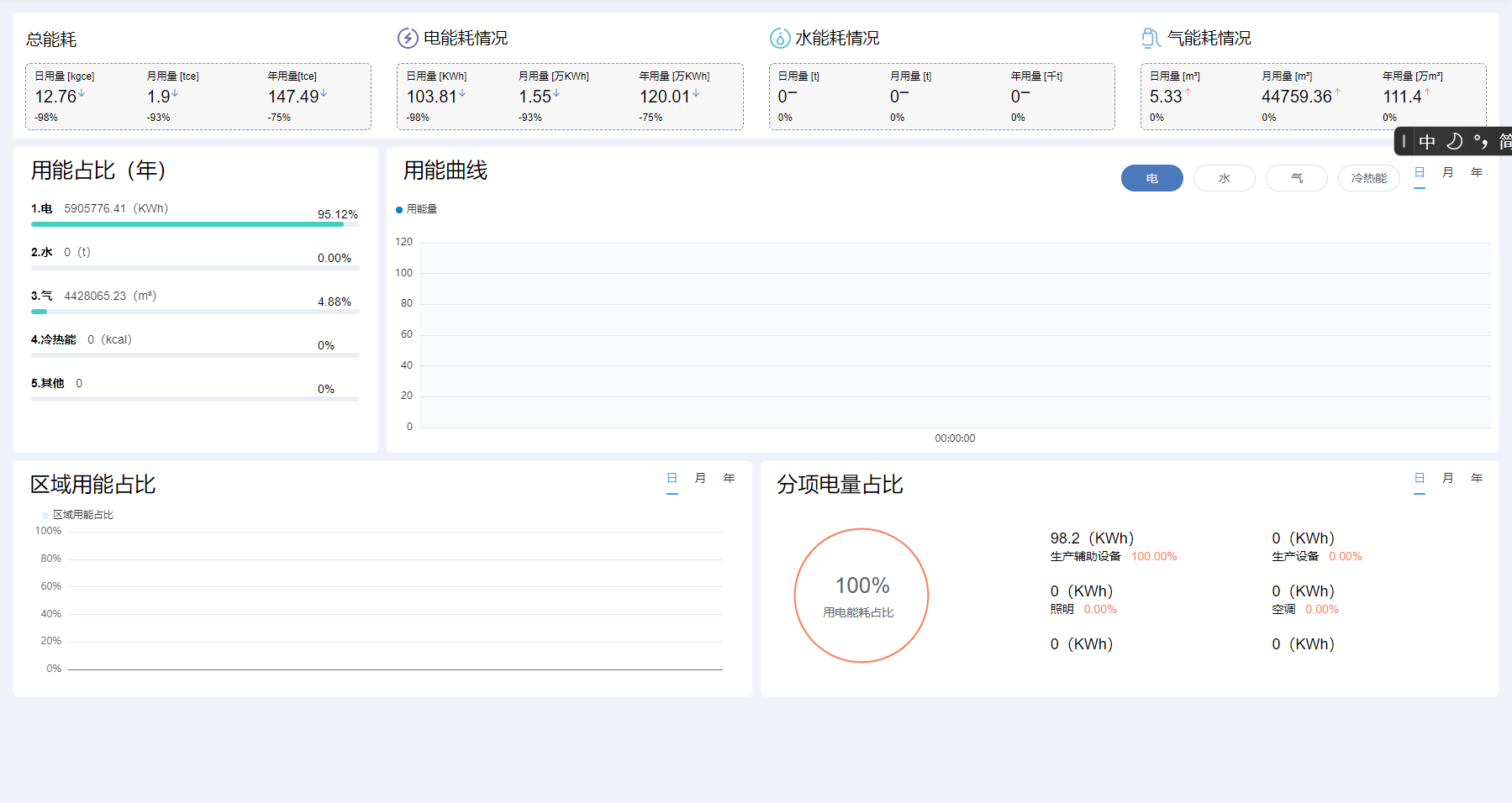This screenshot has height=803, width=1512.
Task: Click the 电 95.12% progress bar
Action: [x=195, y=224]
